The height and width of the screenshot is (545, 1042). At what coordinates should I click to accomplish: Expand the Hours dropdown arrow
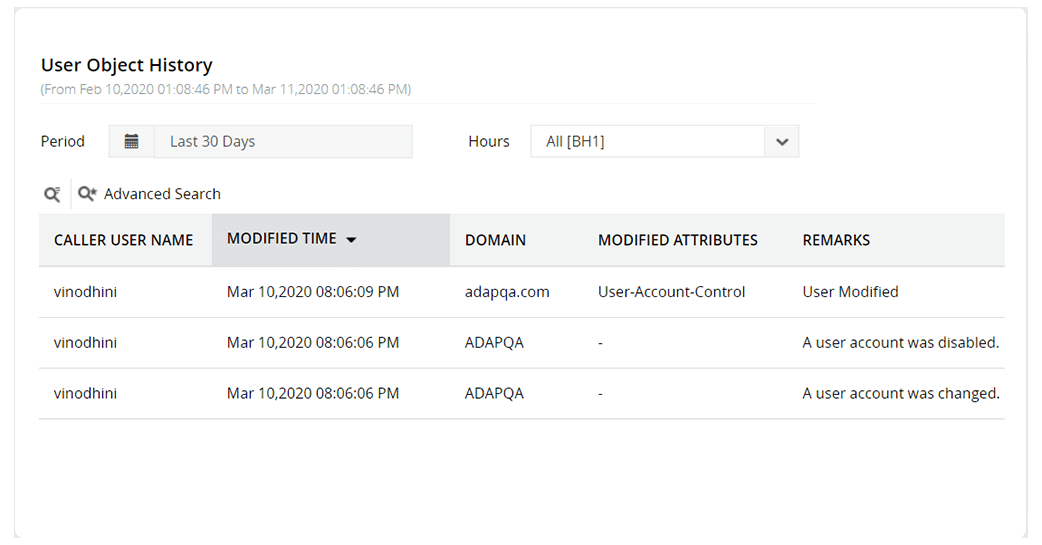tap(781, 141)
